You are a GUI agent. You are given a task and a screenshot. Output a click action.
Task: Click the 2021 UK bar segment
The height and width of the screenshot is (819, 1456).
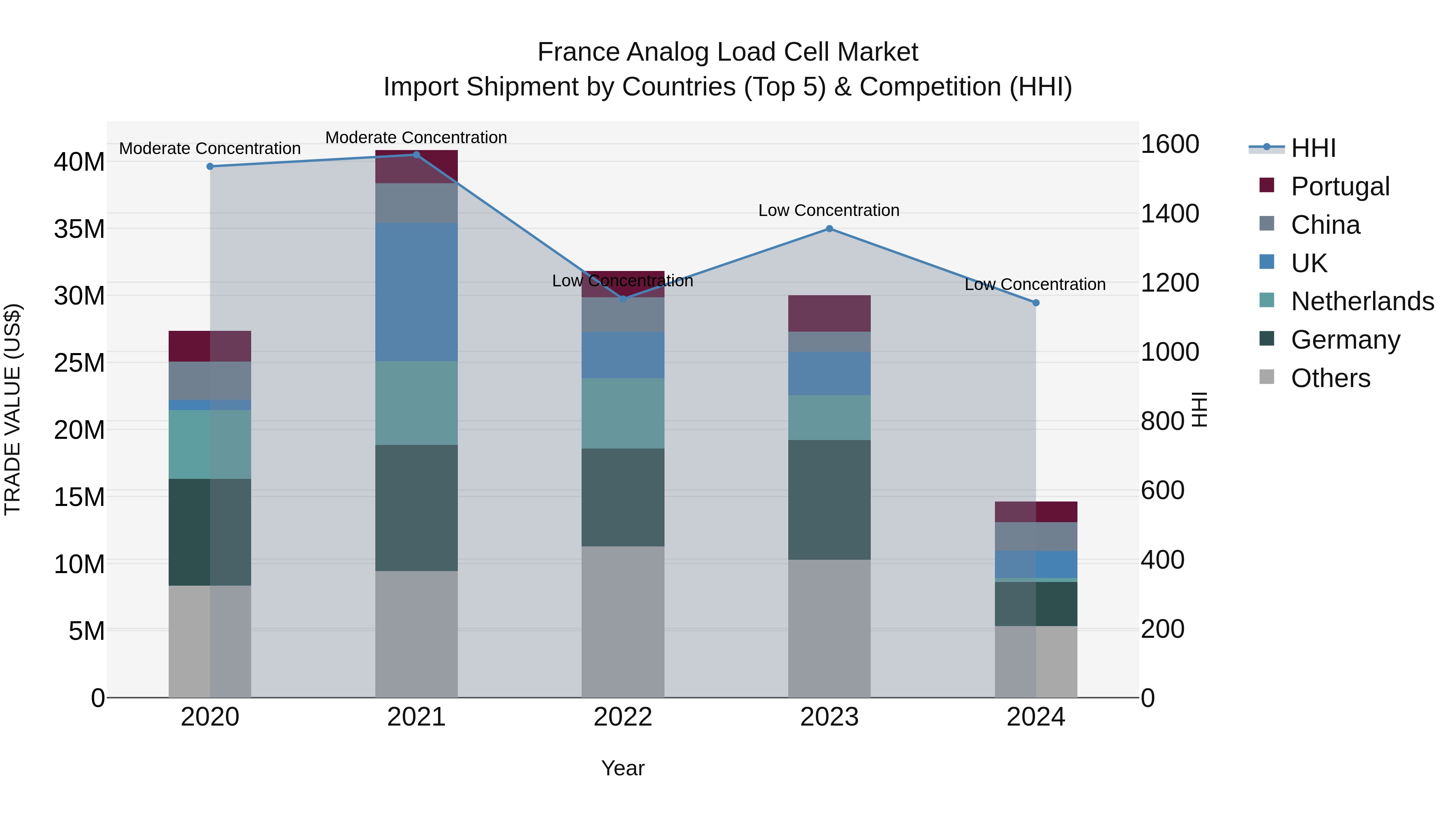[417, 292]
